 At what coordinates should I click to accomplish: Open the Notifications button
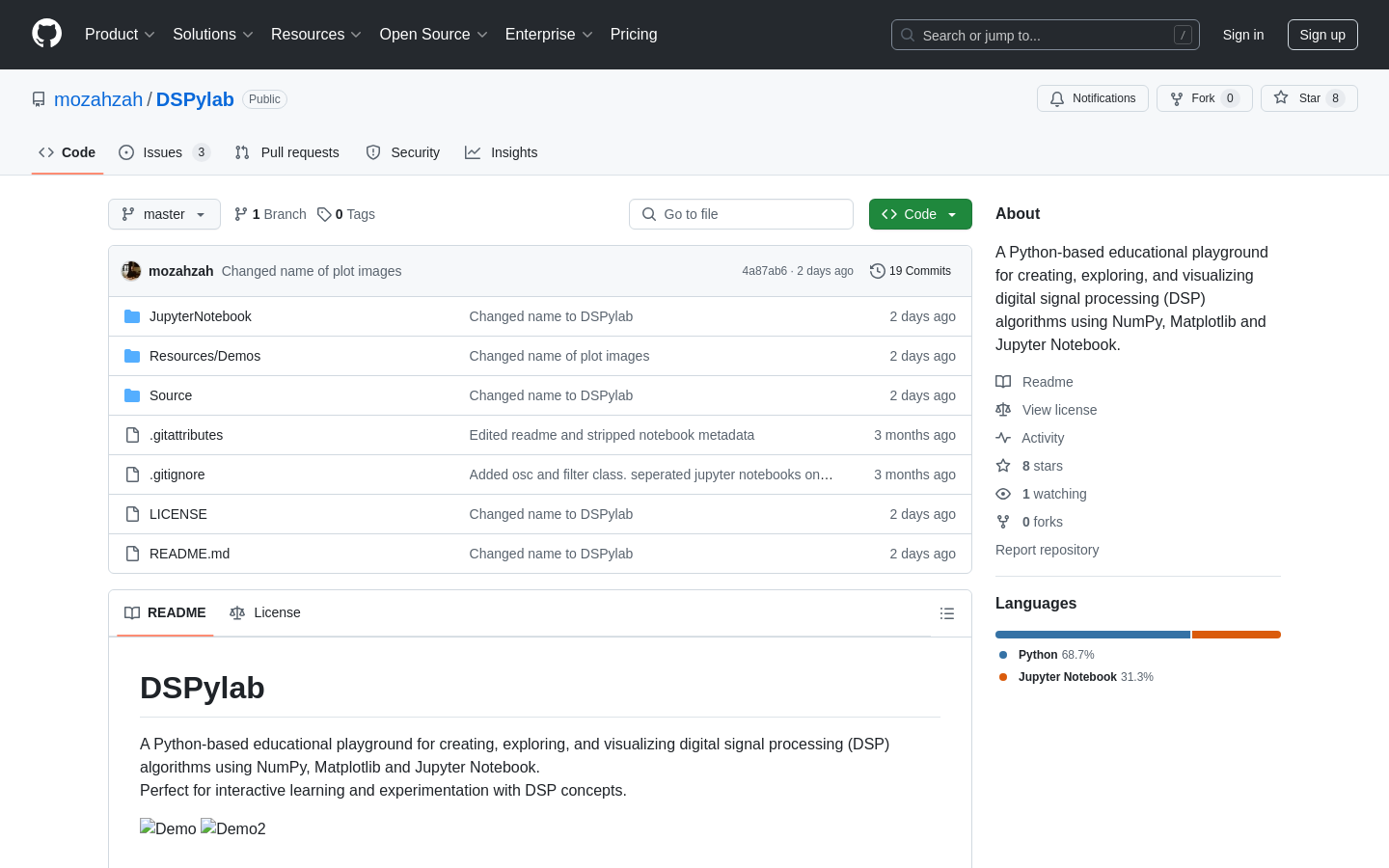[1093, 98]
